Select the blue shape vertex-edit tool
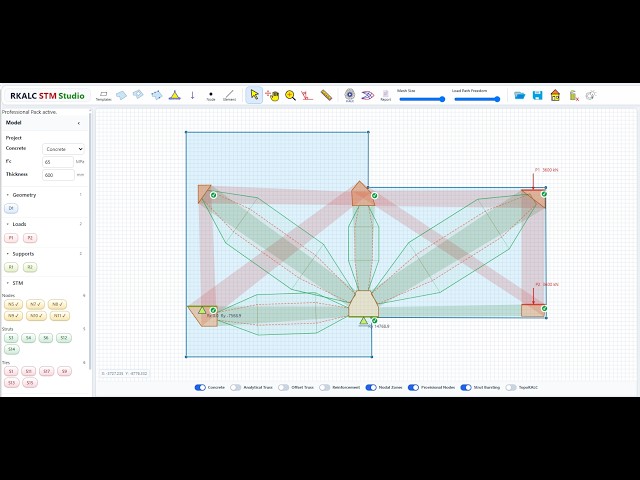 click(157, 95)
